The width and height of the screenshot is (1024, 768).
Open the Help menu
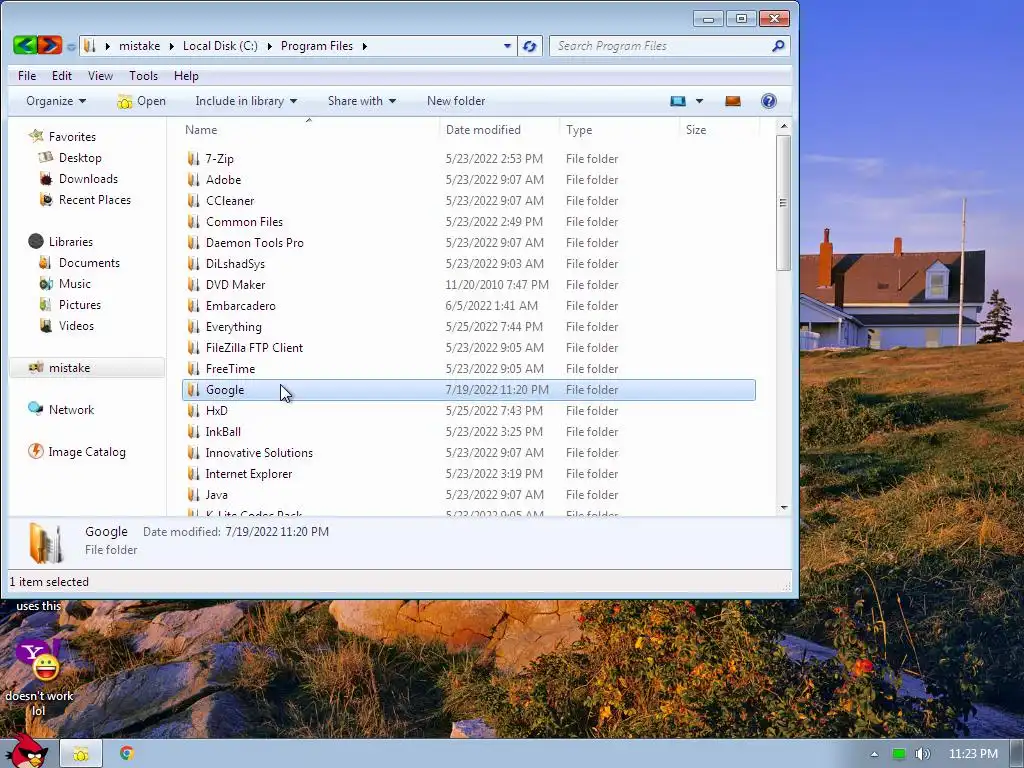point(186,76)
